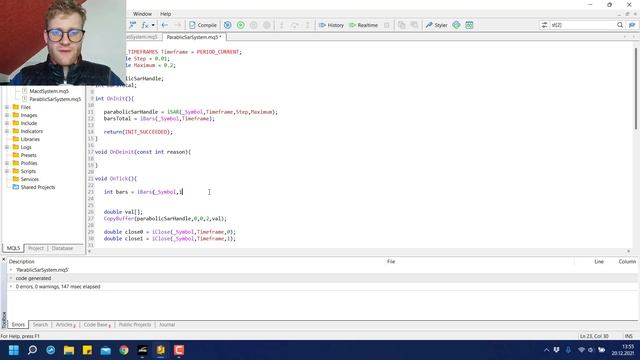The height and width of the screenshot is (360, 640).
Task: Focus the toolbar search input field
Action: pyautogui.click(x=582, y=25)
